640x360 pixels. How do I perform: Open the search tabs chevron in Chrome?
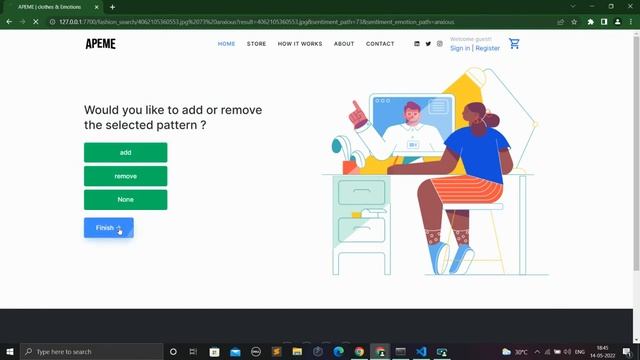pos(573,6)
